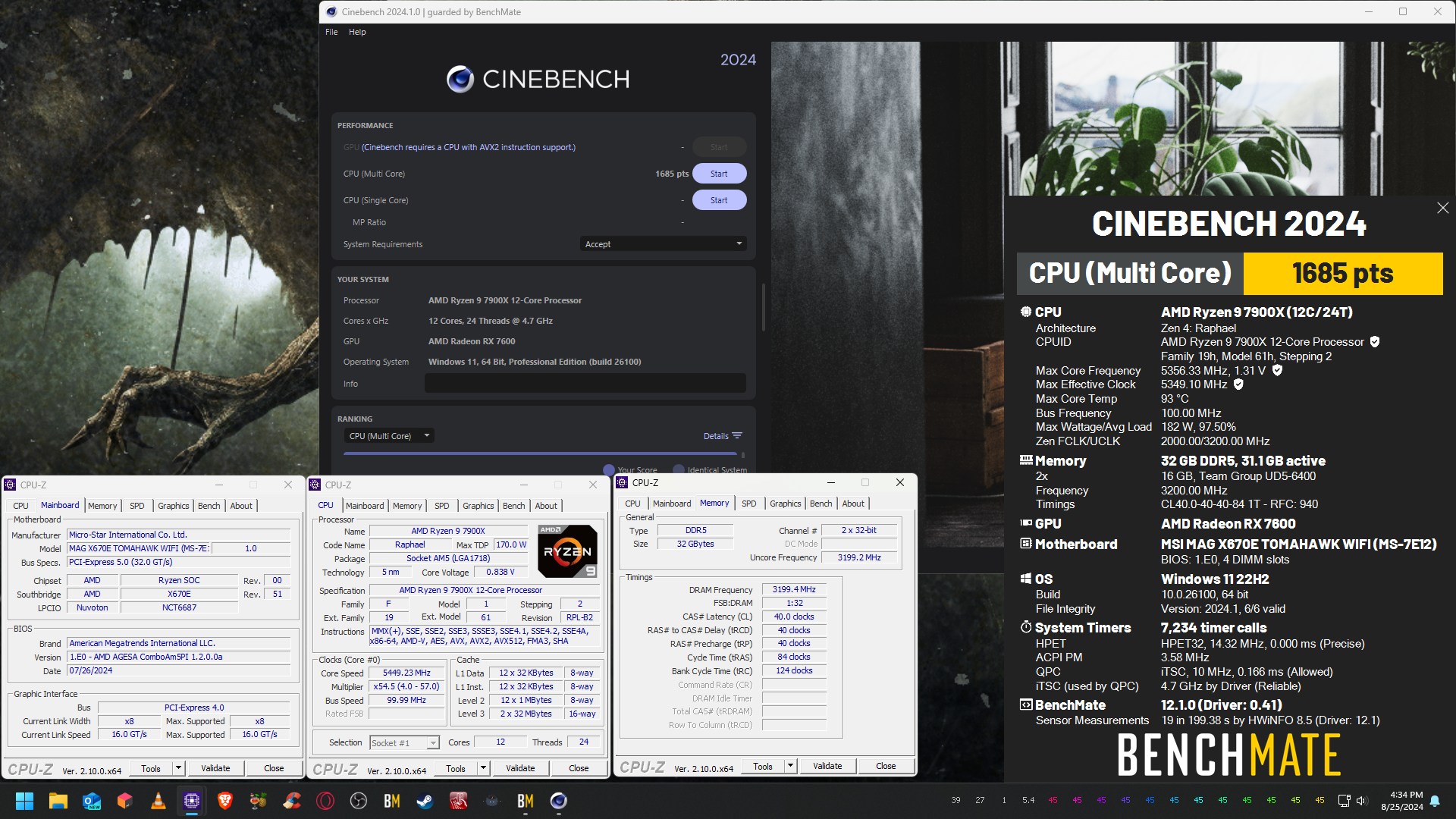Open the Windows Start menu
The height and width of the screenshot is (819, 1456).
coord(24,801)
